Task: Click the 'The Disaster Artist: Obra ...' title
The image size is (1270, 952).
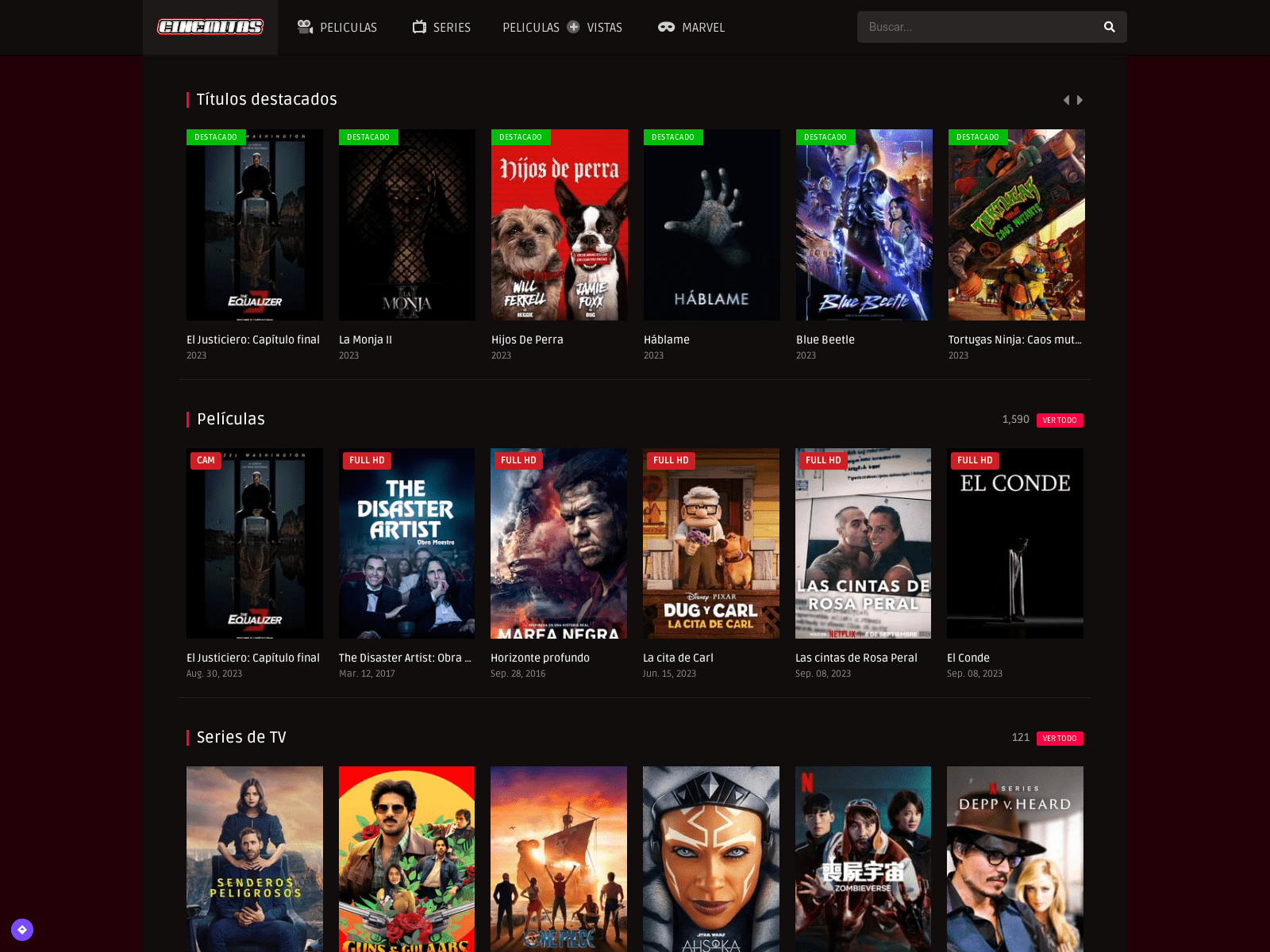Action: [x=405, y=658]
